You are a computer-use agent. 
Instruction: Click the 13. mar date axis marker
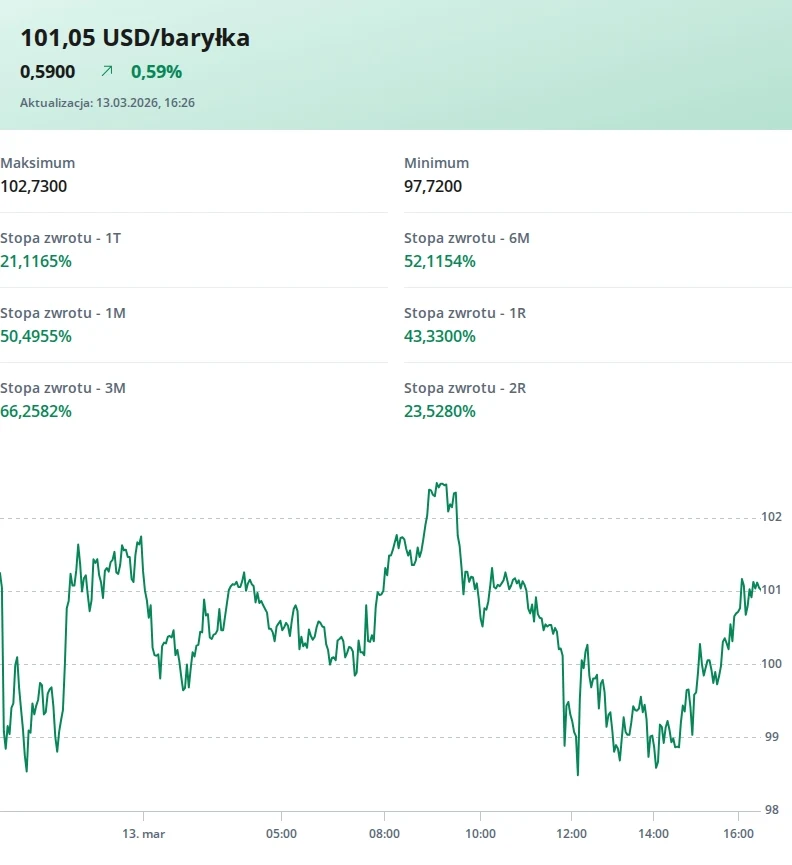pyautogui.click(x=143, y=833)
